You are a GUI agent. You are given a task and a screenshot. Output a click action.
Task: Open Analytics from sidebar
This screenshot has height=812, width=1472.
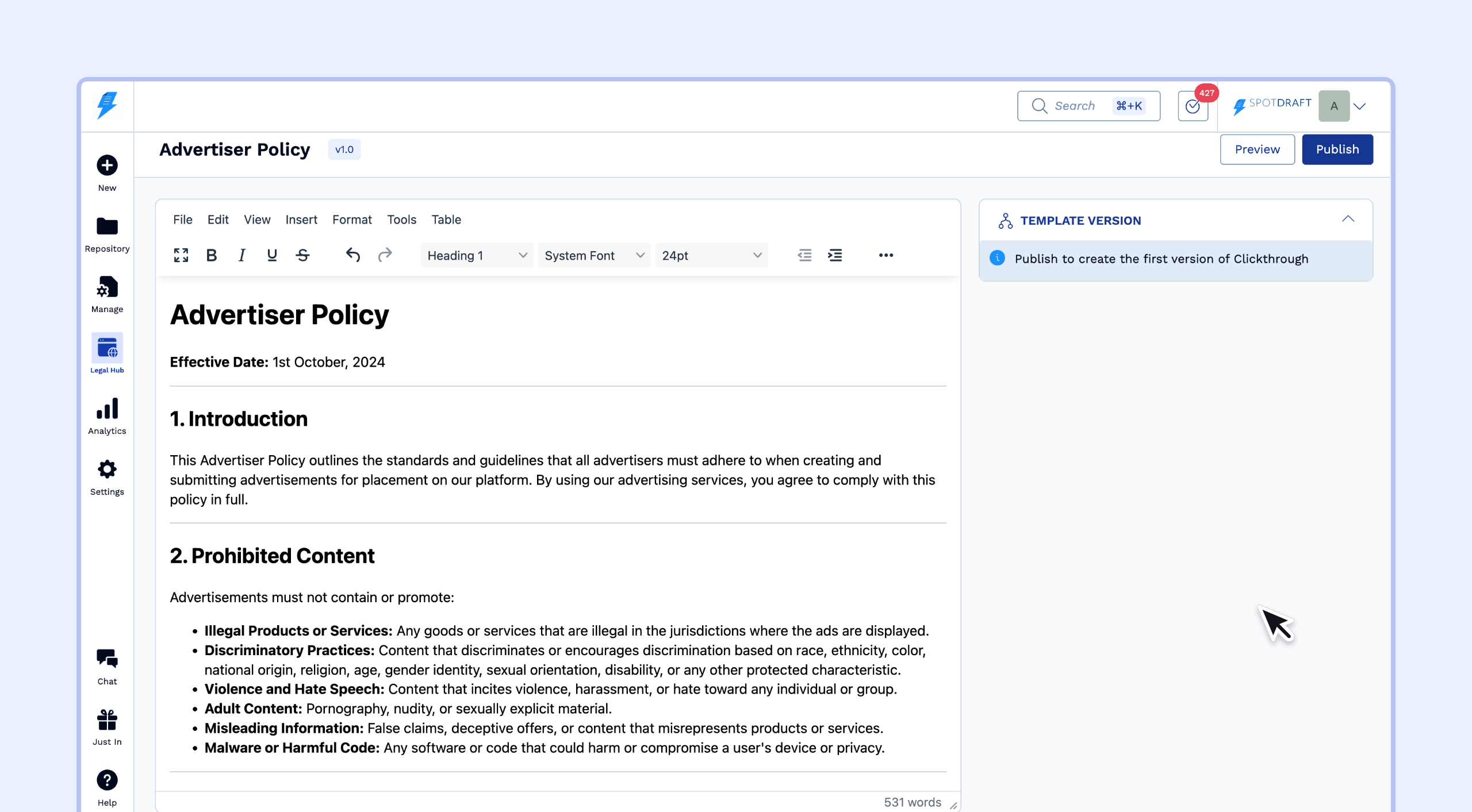pos(107,416)
